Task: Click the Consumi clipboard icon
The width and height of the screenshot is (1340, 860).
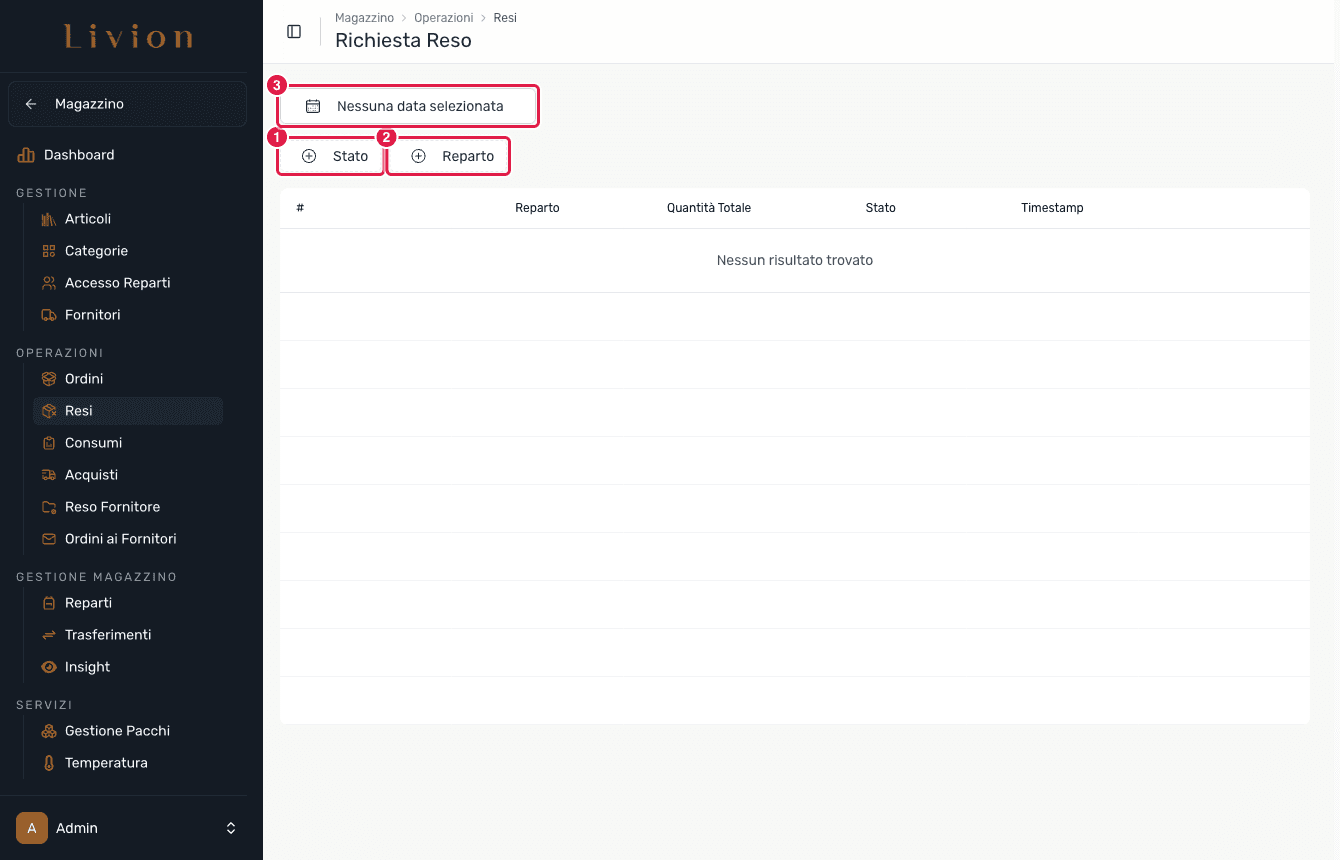Action: point(48,443)
